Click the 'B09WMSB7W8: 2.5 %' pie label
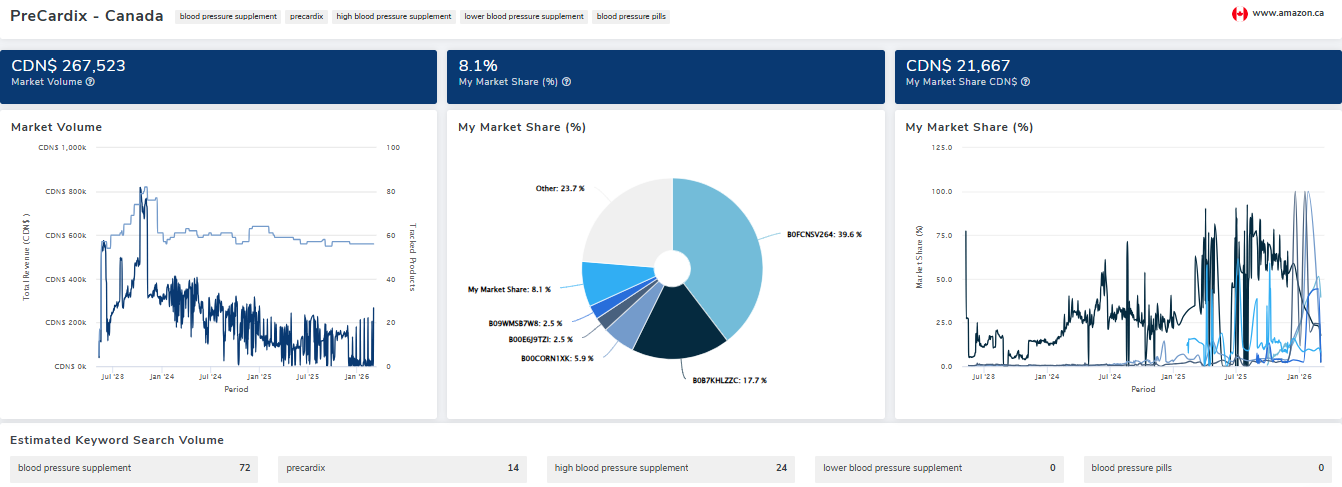1342x487 pixels. [x=525, y=323]
